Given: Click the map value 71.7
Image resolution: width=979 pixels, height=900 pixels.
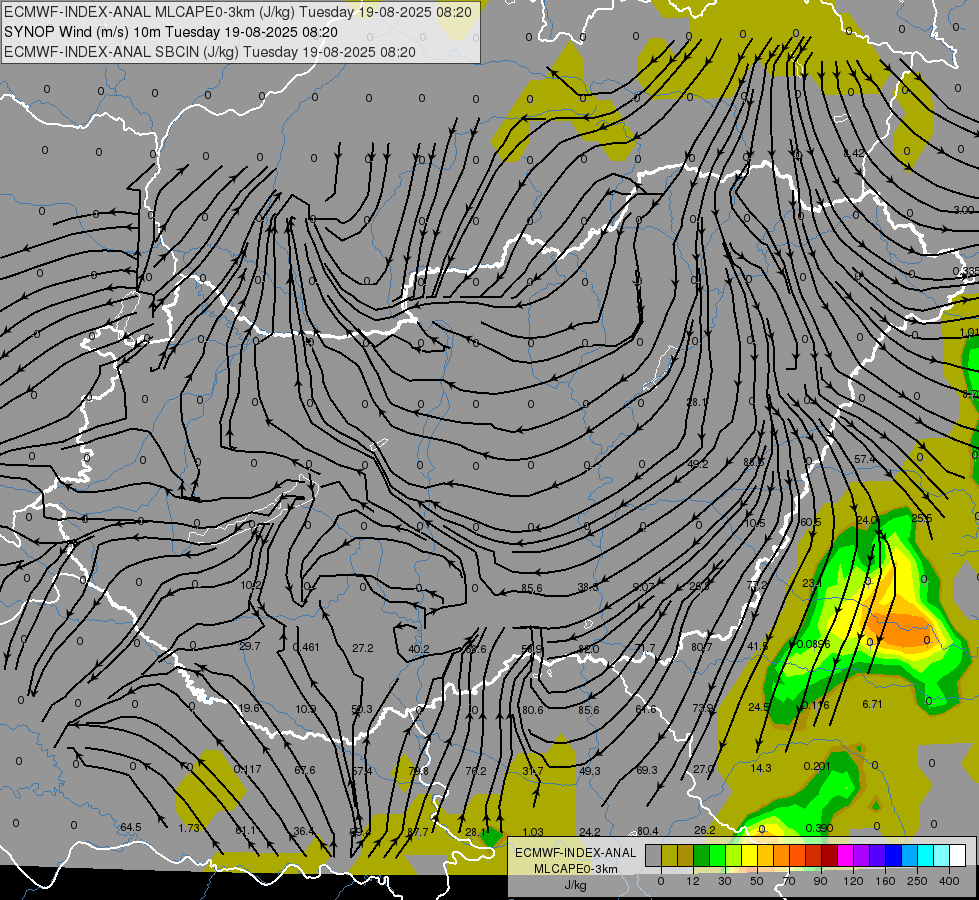Looking at the screenshot, I should [x=645, y=648].
